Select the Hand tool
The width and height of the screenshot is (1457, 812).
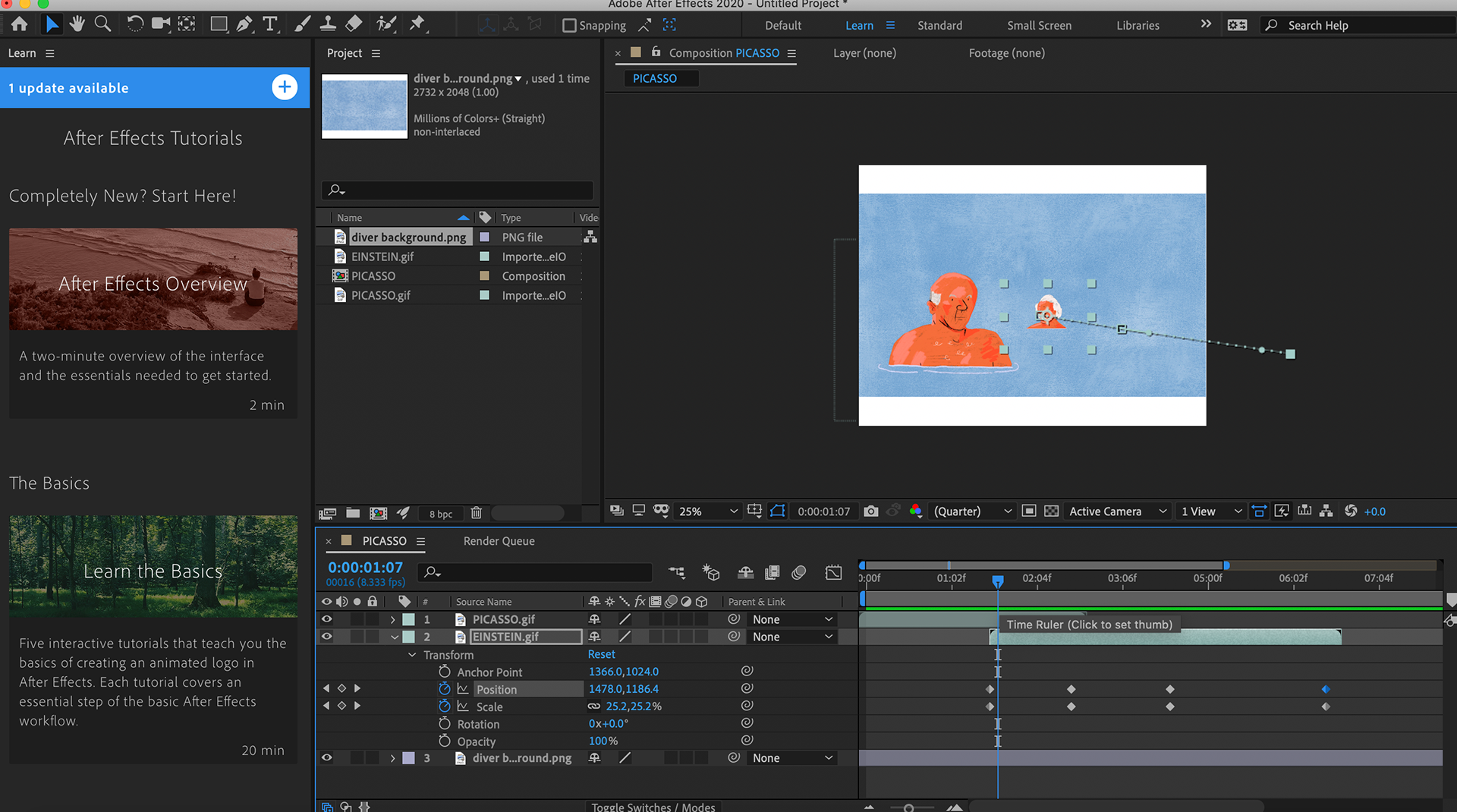coord(77,24)
